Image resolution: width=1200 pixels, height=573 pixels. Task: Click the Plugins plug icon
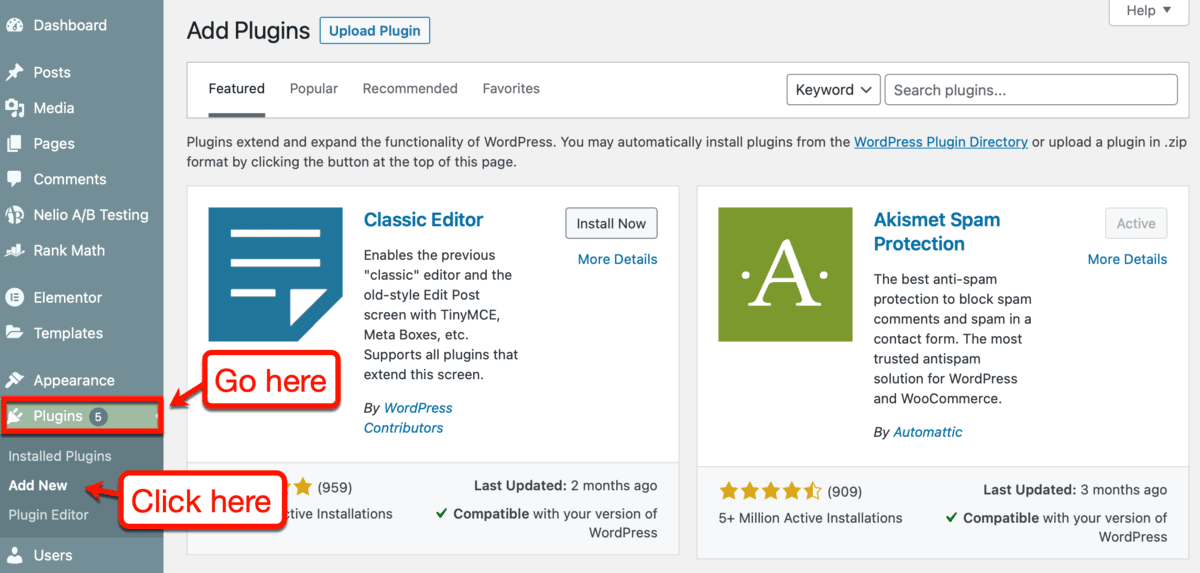point(16,416)
